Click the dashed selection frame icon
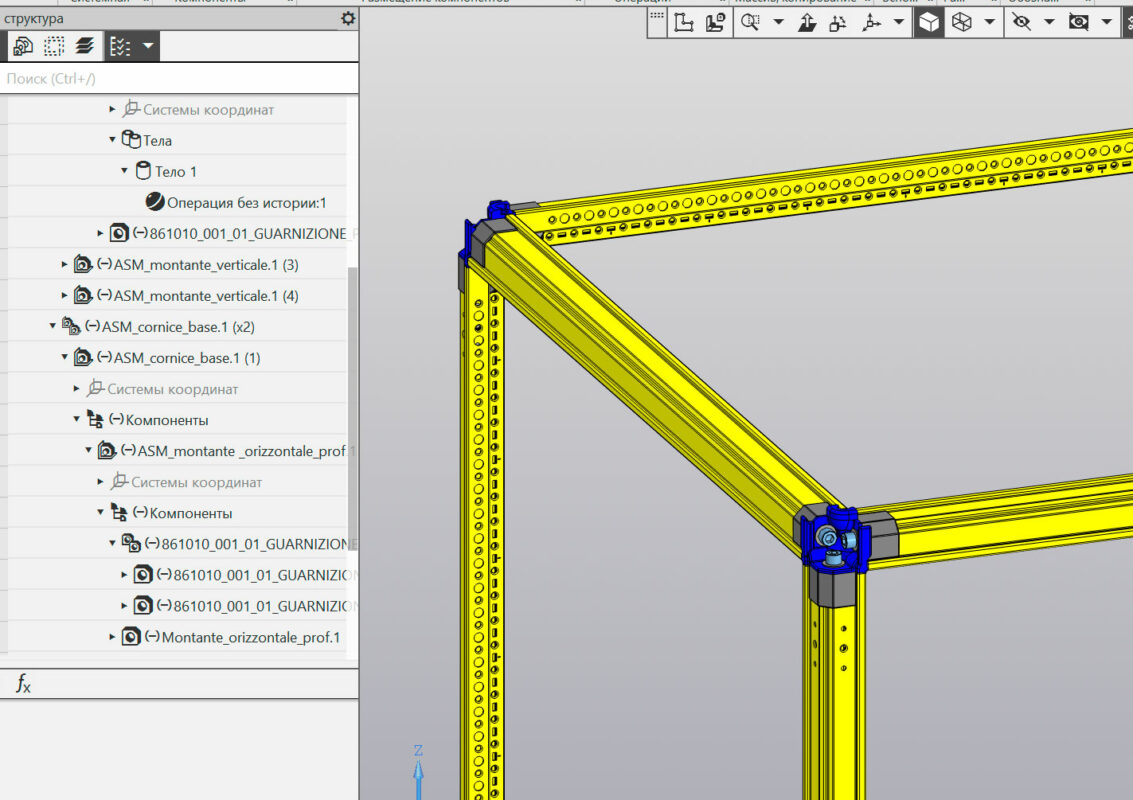 (53, 46)
